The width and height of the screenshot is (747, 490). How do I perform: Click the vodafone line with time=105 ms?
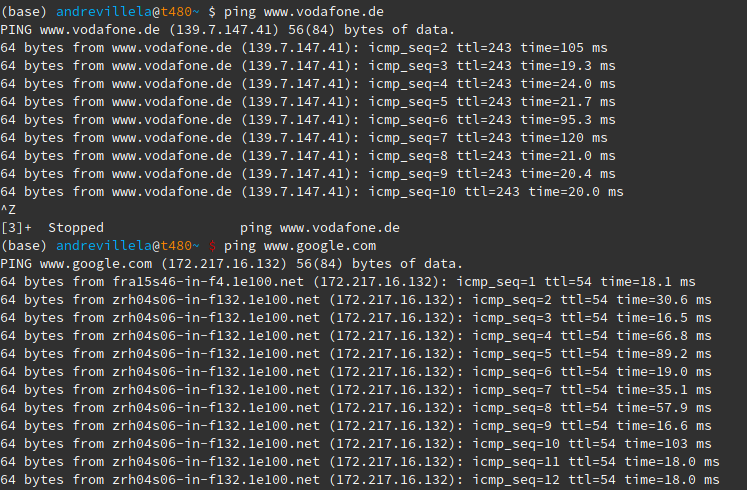304,48
